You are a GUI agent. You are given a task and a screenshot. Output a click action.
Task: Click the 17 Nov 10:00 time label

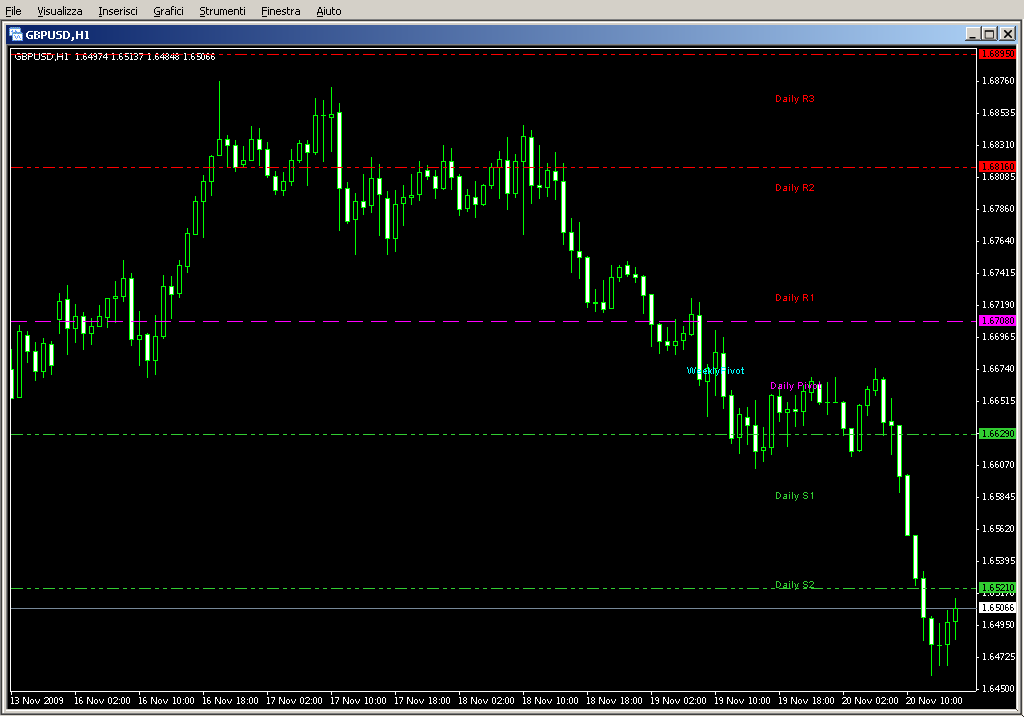[358, 701]
